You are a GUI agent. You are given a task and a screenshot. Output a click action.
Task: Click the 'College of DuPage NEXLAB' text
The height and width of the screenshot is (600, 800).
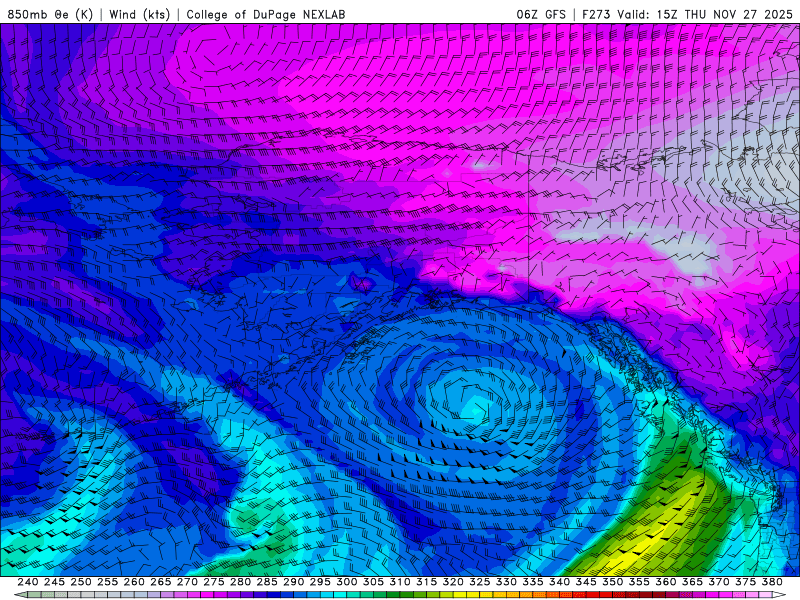[x=266, y=14]
